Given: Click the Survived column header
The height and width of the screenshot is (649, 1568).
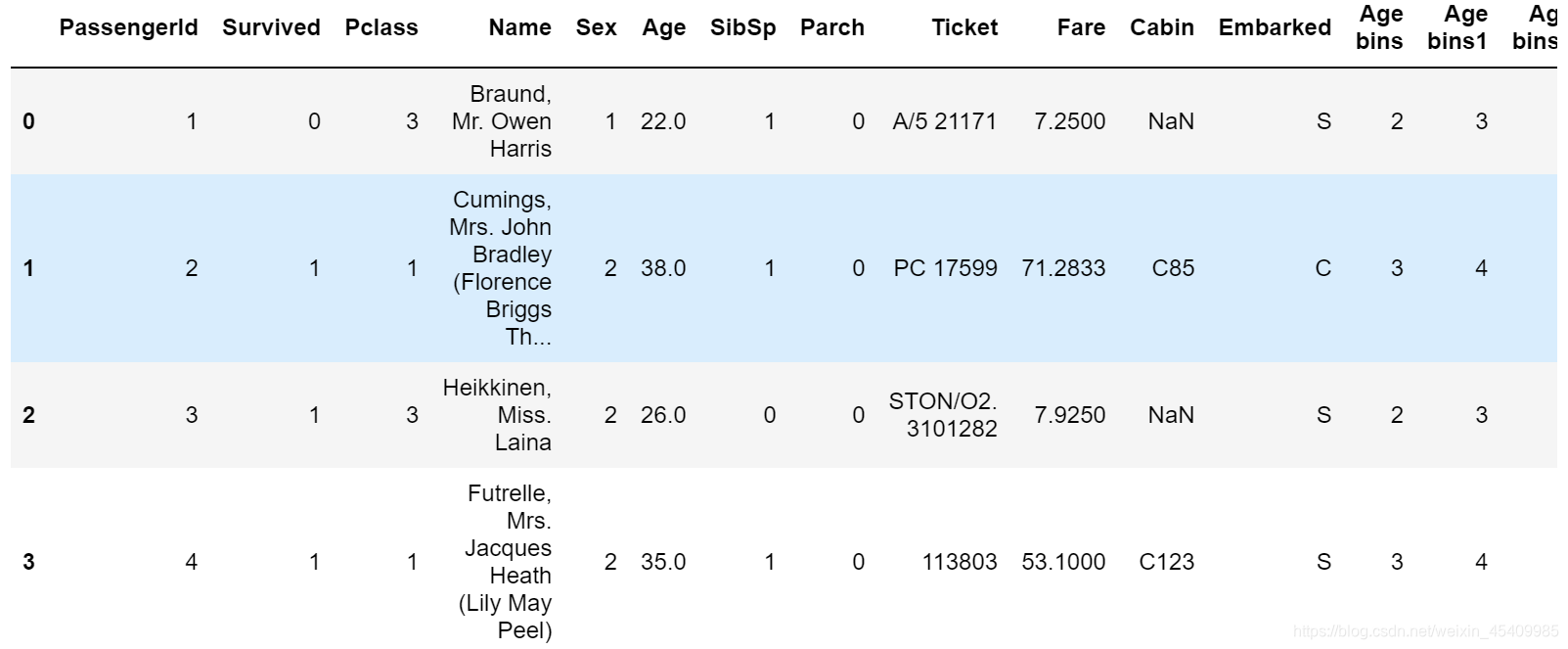Looking at the screenshot, I should pos(271,27).
